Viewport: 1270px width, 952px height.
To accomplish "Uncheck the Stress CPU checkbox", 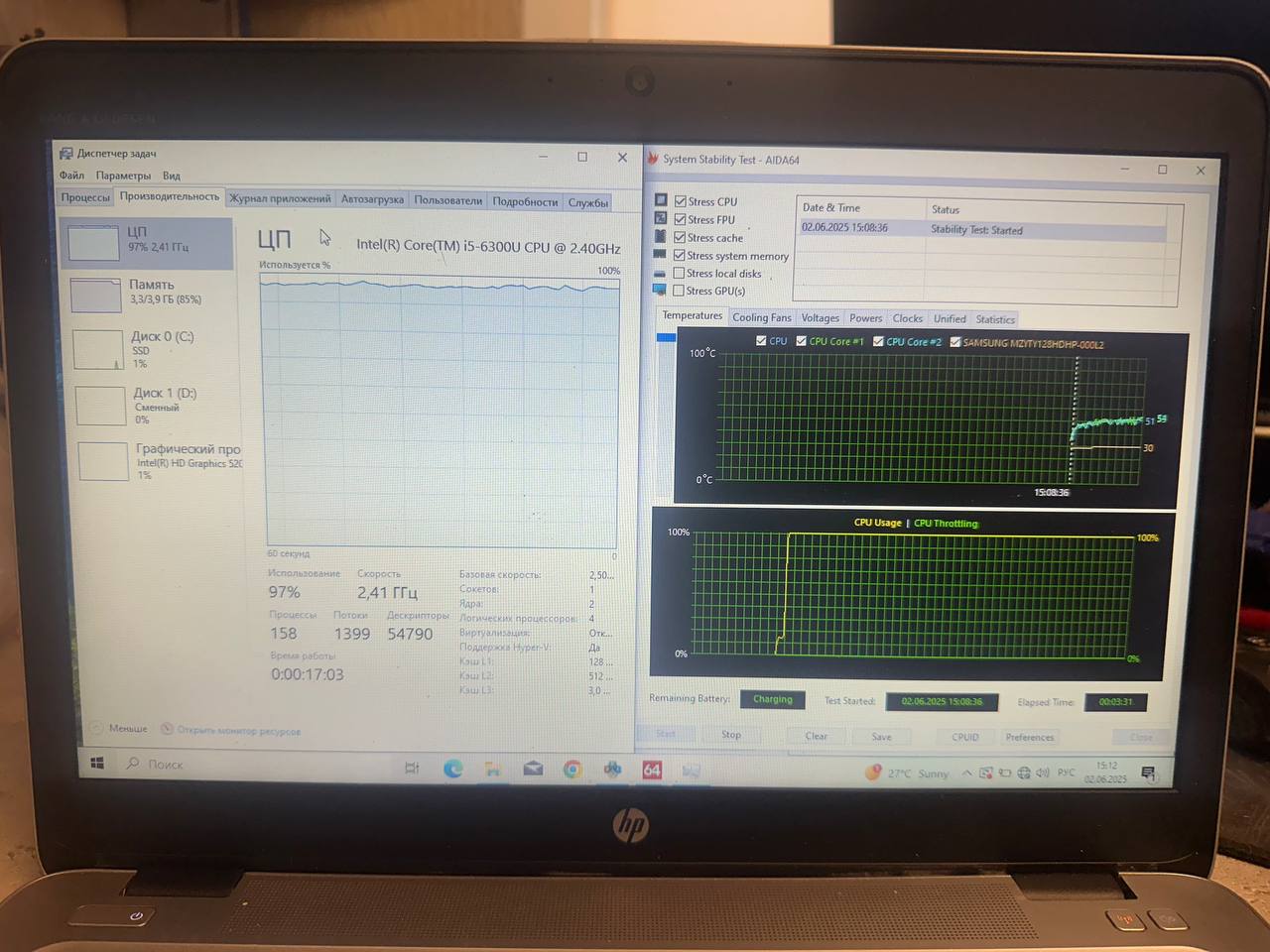I will click(x=681, y=201).
